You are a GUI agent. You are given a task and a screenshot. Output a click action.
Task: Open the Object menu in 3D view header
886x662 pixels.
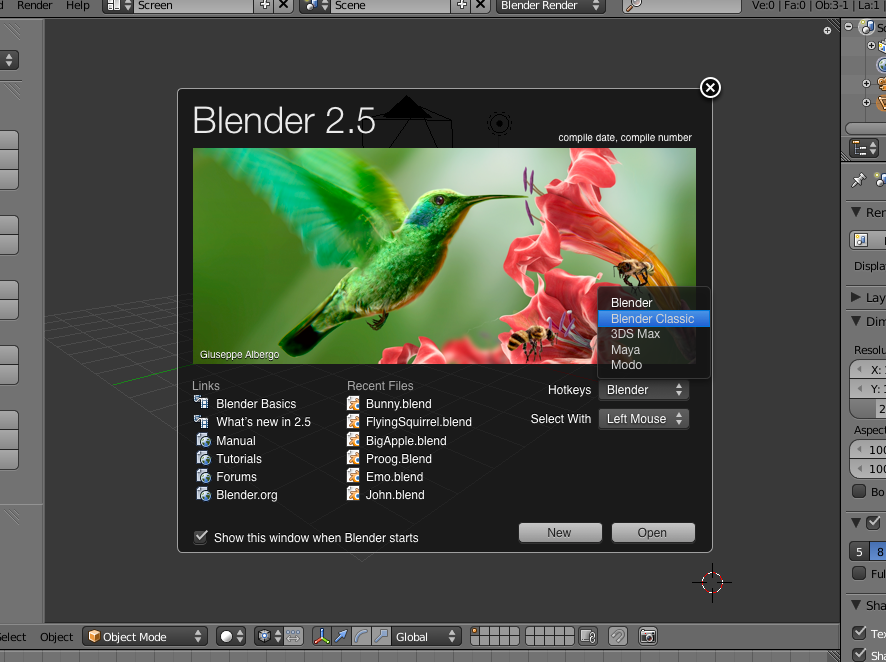pos(57,637)
